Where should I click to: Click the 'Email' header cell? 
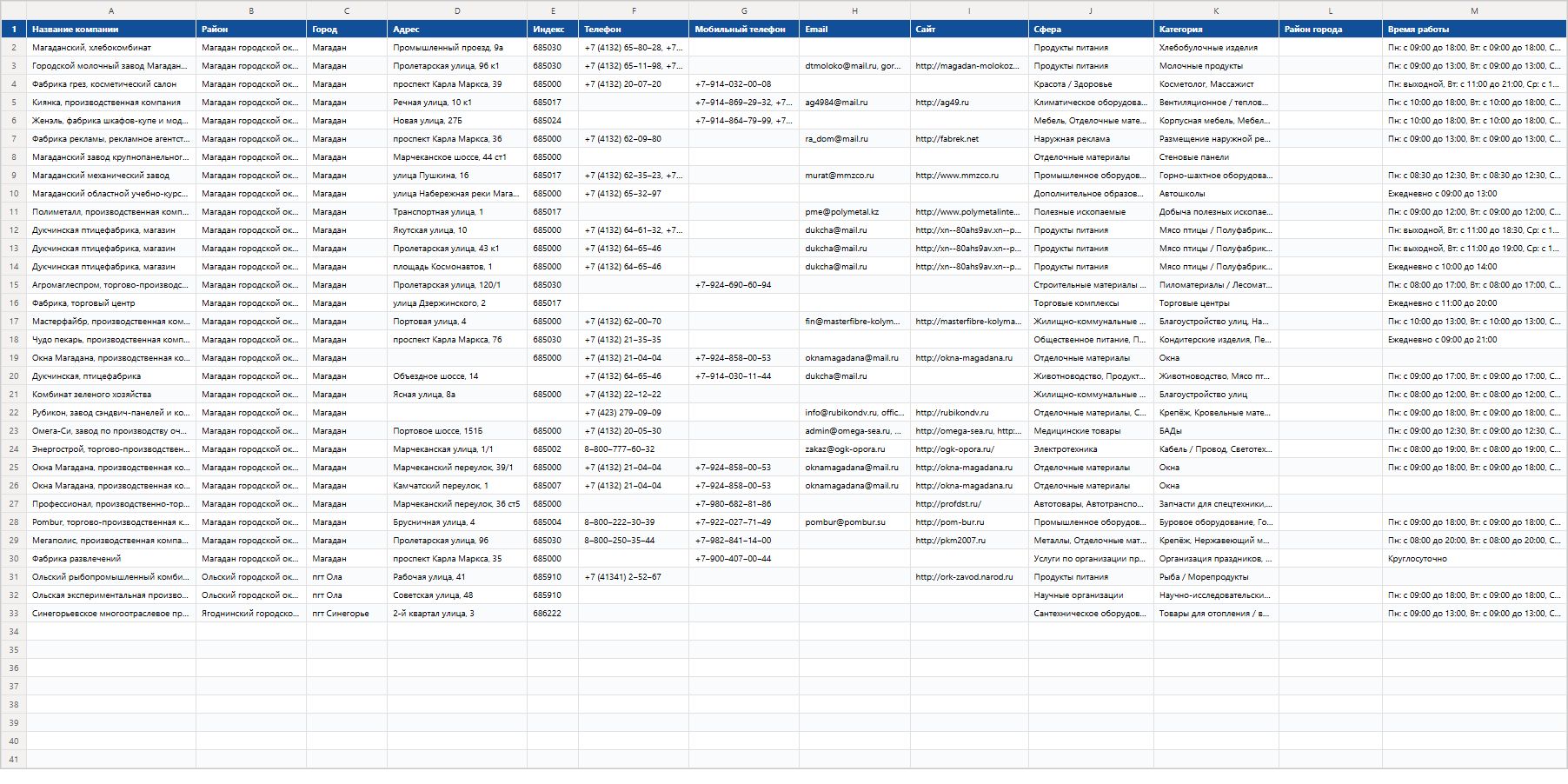coord(854,30)
